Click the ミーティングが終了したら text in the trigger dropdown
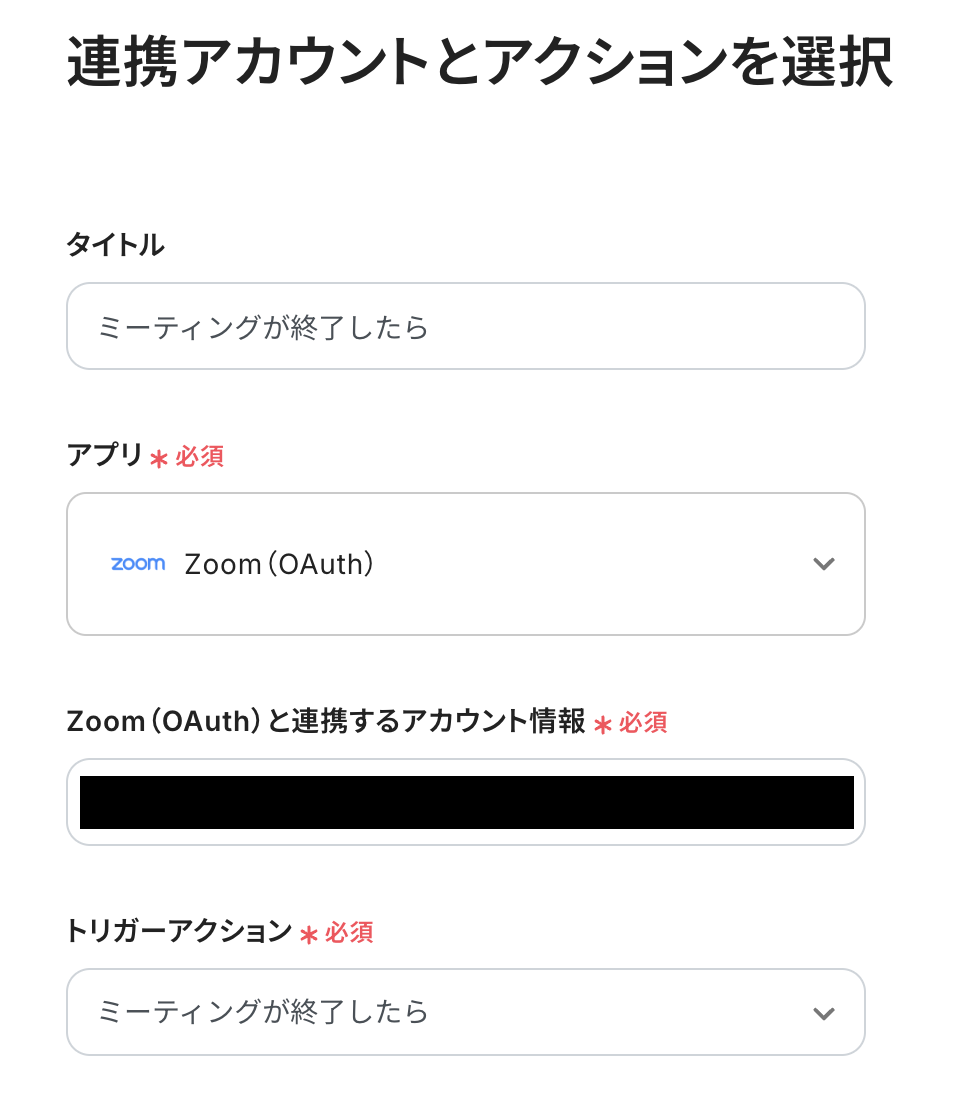 264,1012
